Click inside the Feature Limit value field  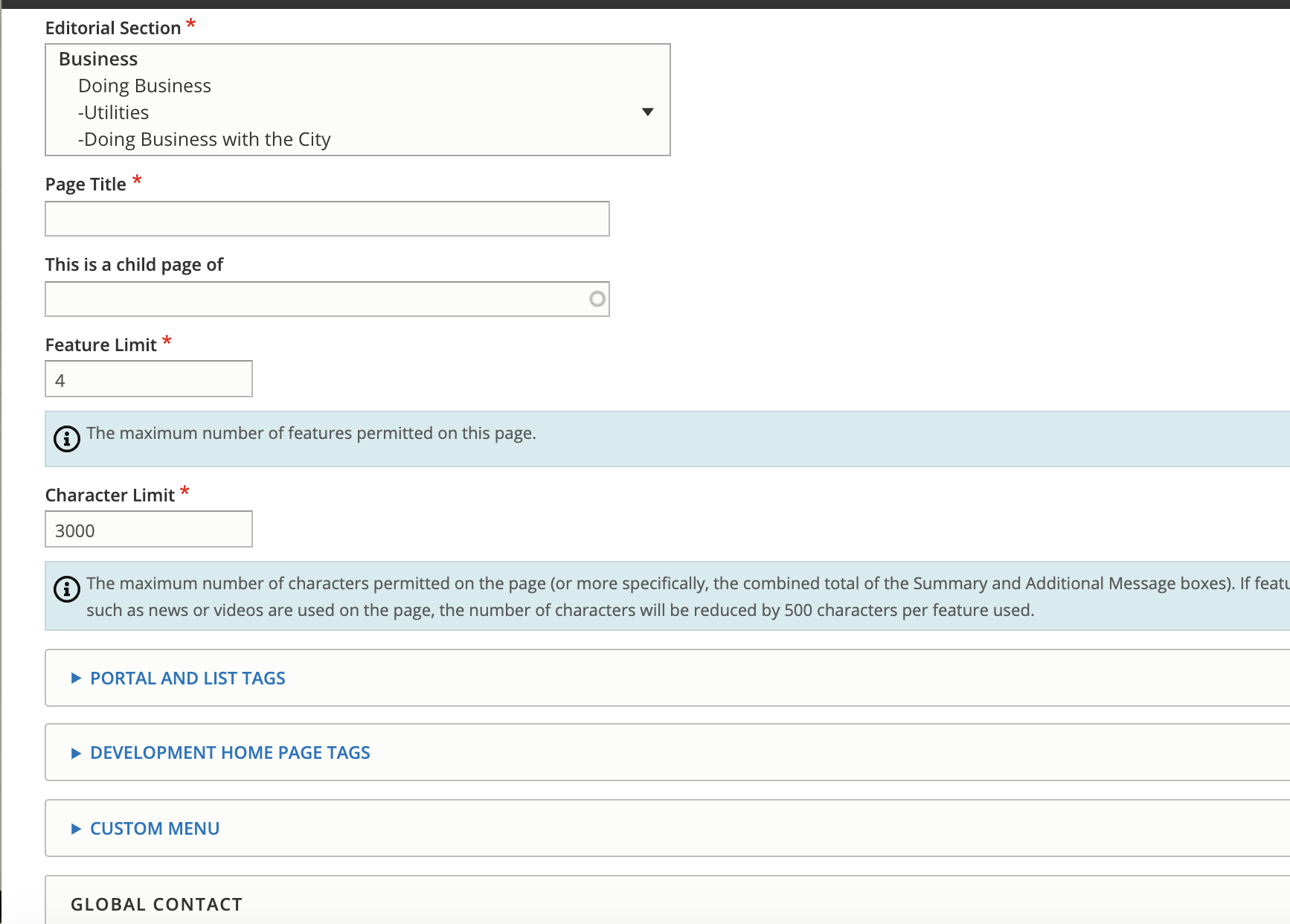pos(148,379)
